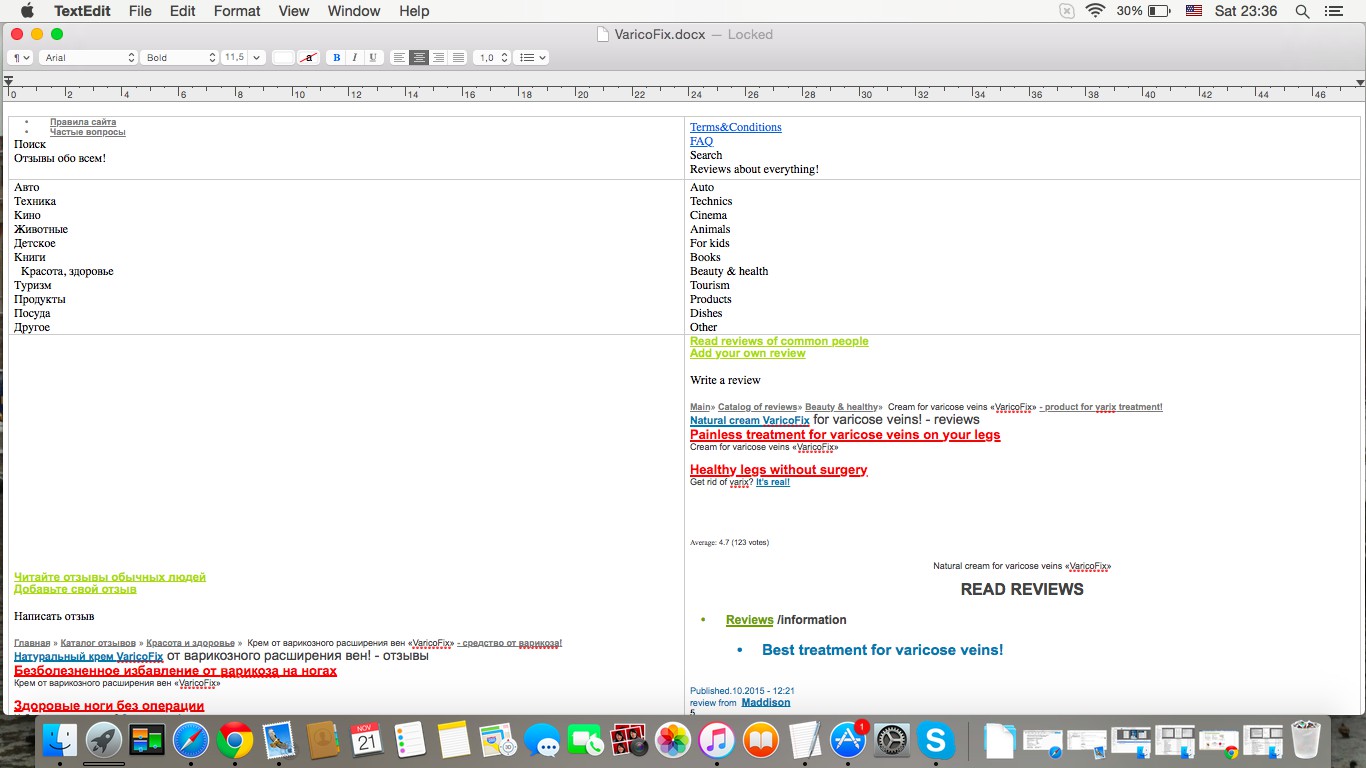The height and width of the screenshot is (768, 1366).
Task: Click the ruler tab stop marker at left
Action: click(x=9, y=81)
